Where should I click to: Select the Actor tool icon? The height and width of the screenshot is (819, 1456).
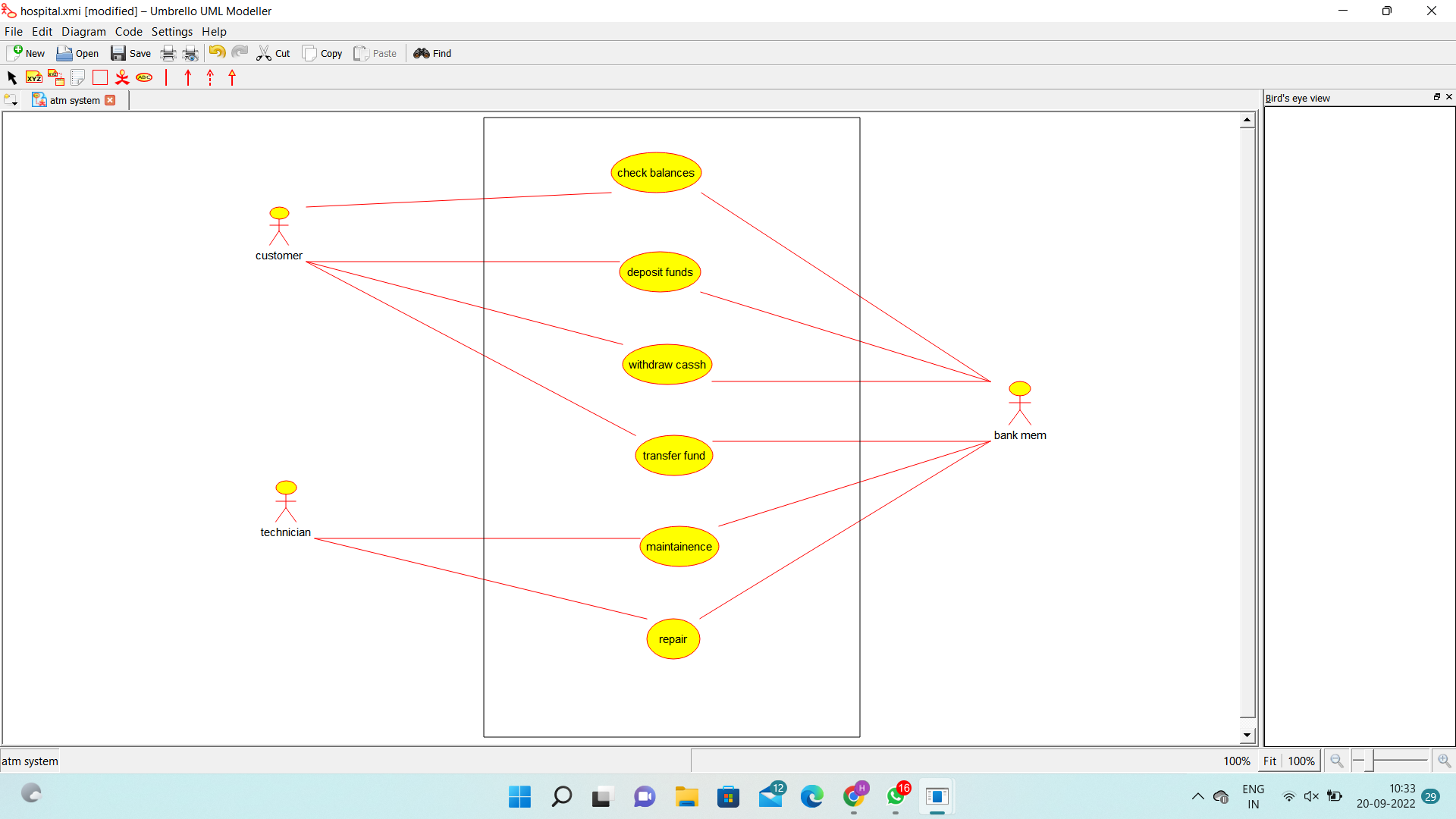tap(121, 77)
